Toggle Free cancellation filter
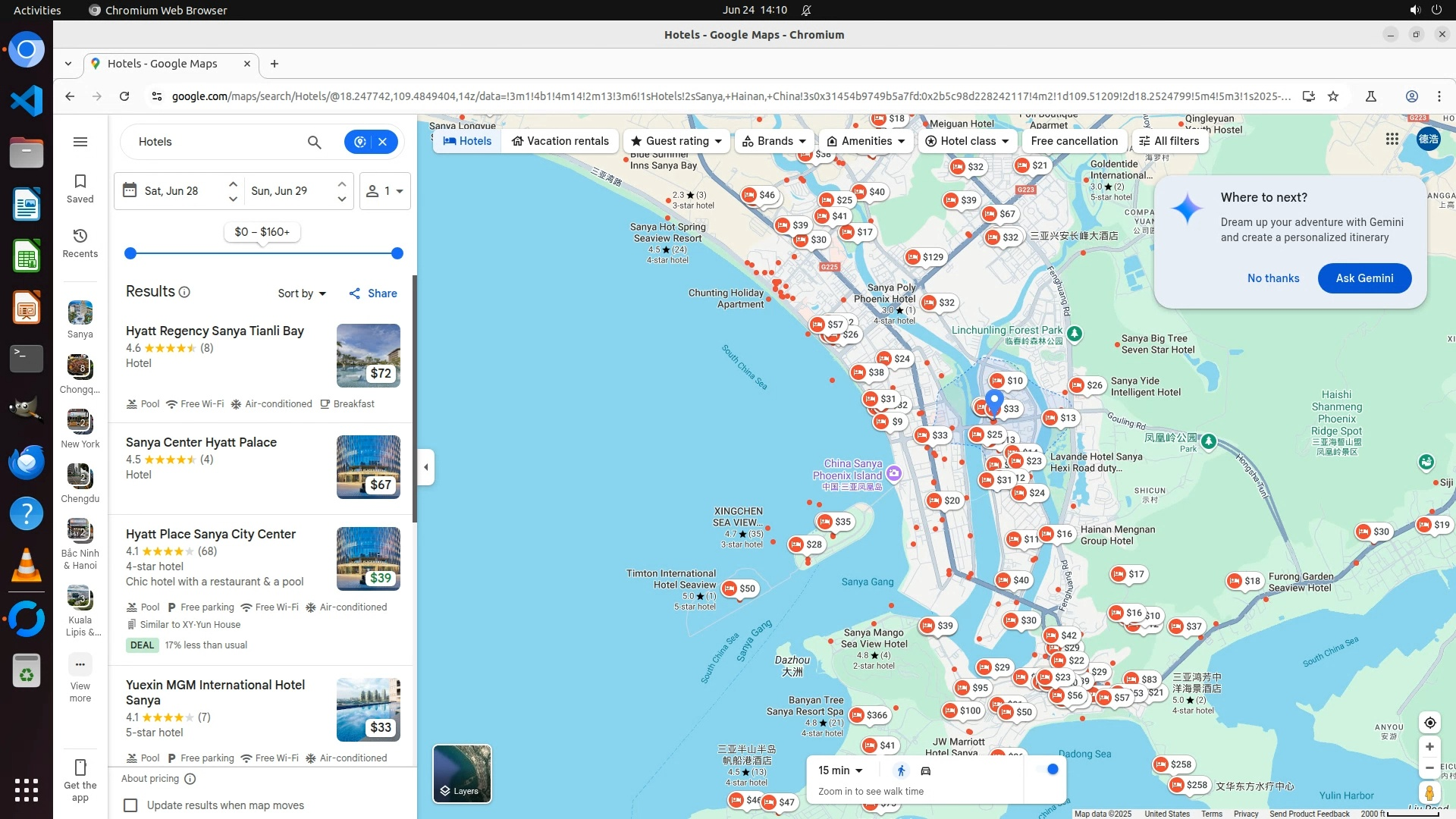1456x819 pixels. pyautogui.click(x=1074, y=141)
